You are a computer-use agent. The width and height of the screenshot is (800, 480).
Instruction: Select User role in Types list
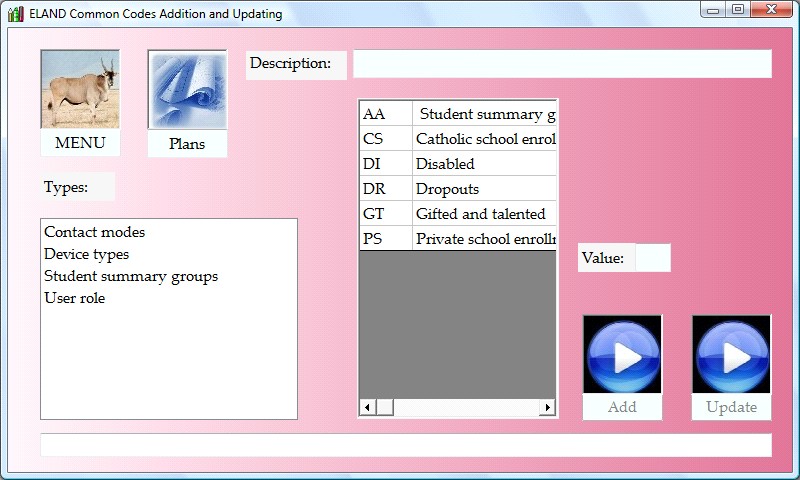tap(74, 298)
